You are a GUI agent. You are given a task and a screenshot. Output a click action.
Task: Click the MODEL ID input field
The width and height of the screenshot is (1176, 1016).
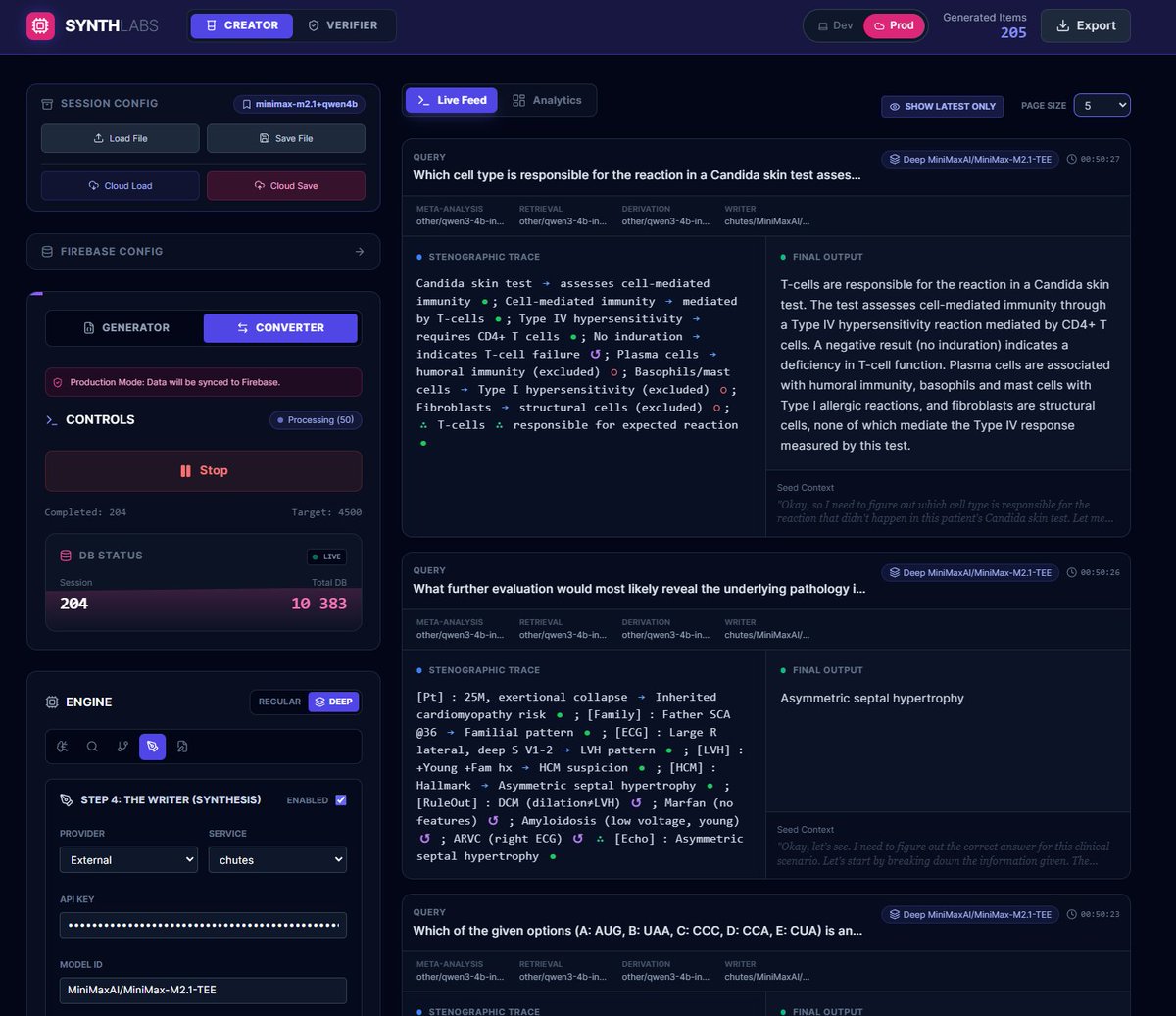coord(203,991)
